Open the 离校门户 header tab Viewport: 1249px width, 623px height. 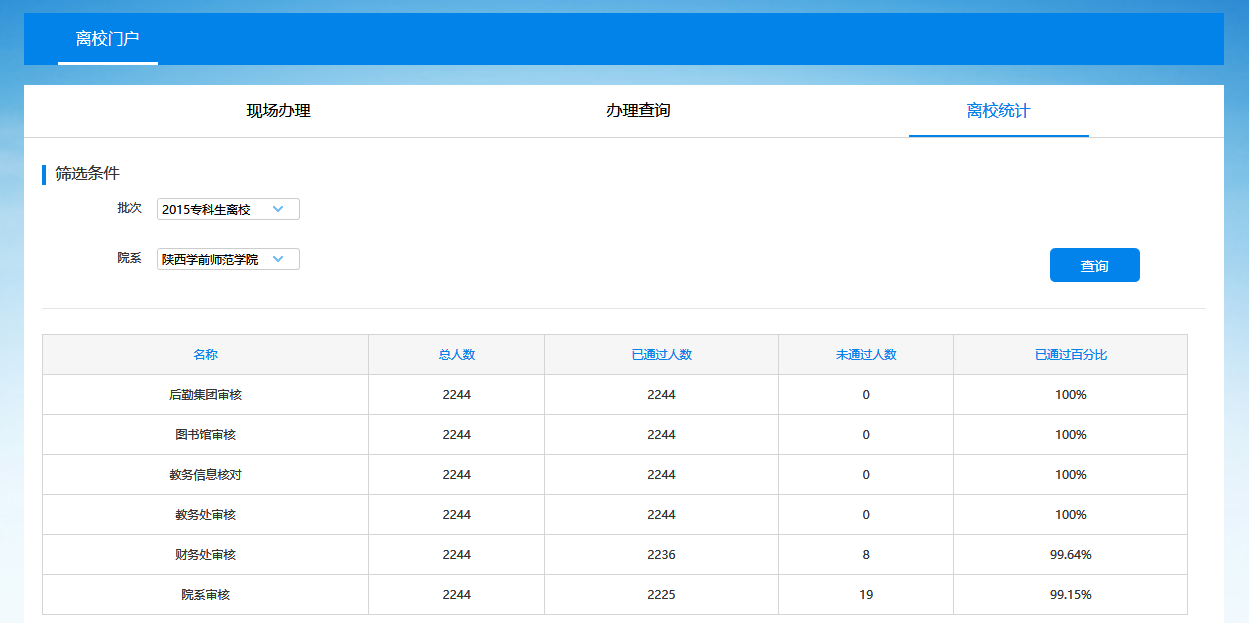click(107, 39)
